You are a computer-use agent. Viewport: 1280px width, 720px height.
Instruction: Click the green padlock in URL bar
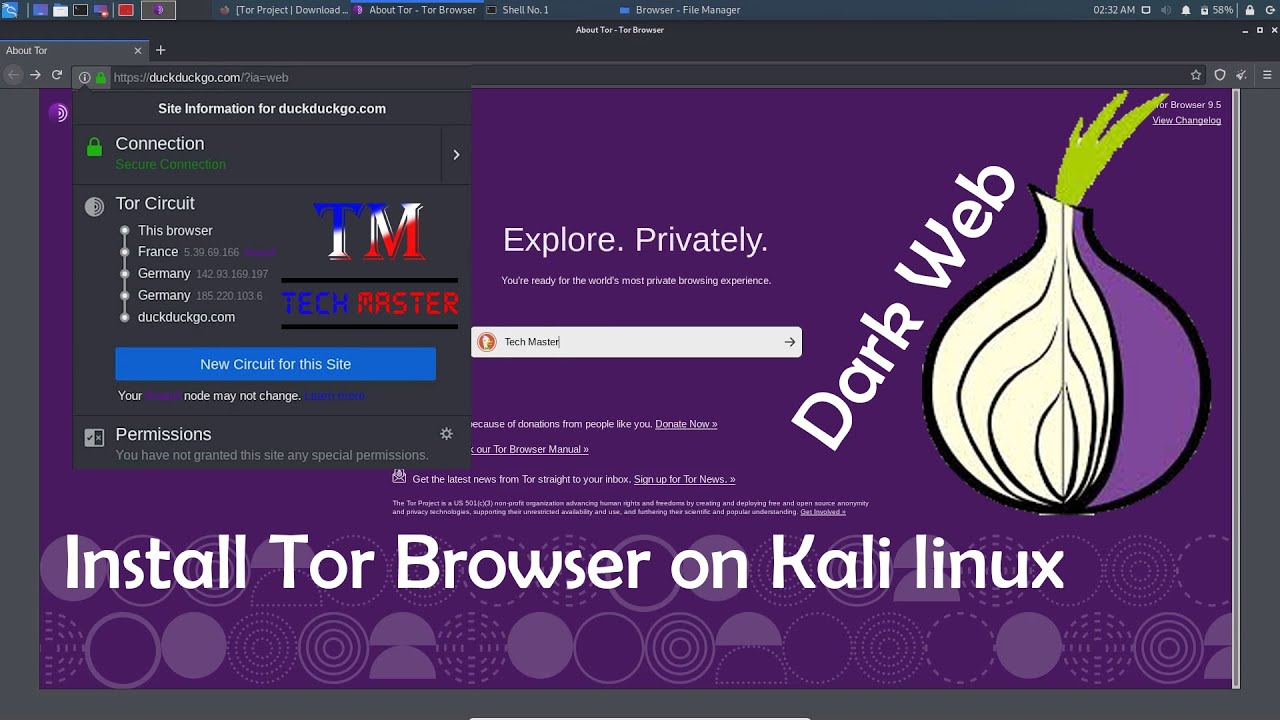(x=100, y=77)
